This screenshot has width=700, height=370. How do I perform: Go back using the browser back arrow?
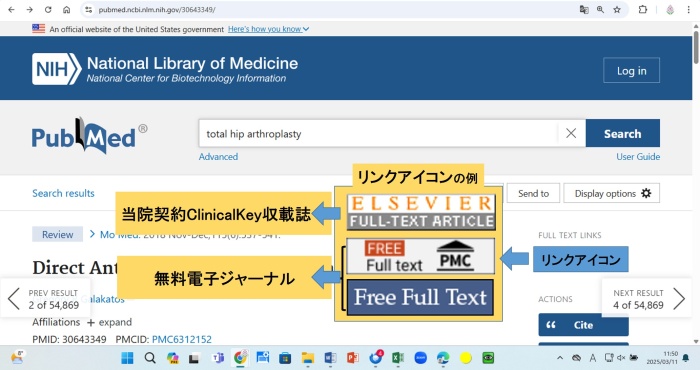(11, 9)
